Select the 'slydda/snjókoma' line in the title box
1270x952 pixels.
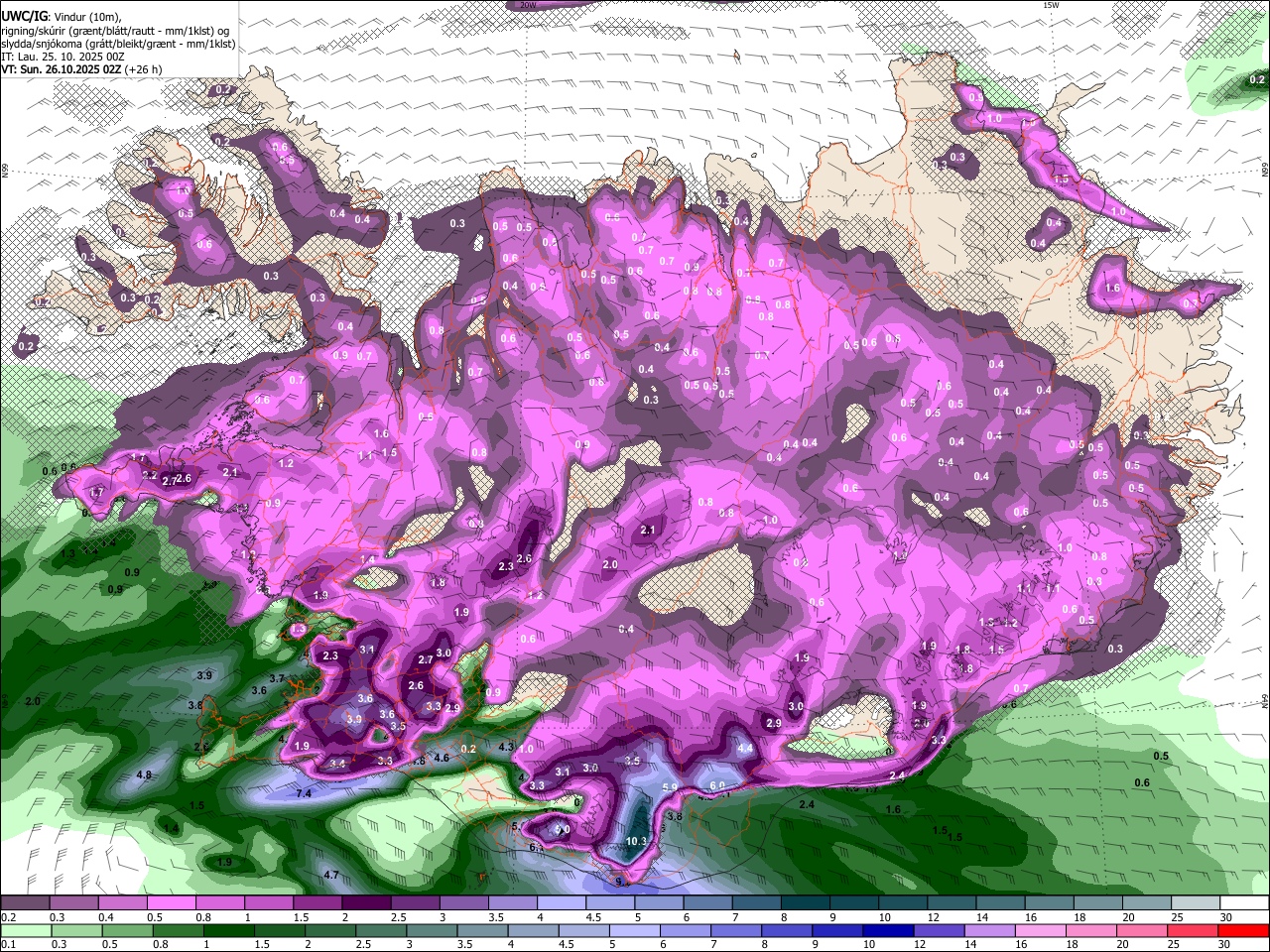[118, 44]
